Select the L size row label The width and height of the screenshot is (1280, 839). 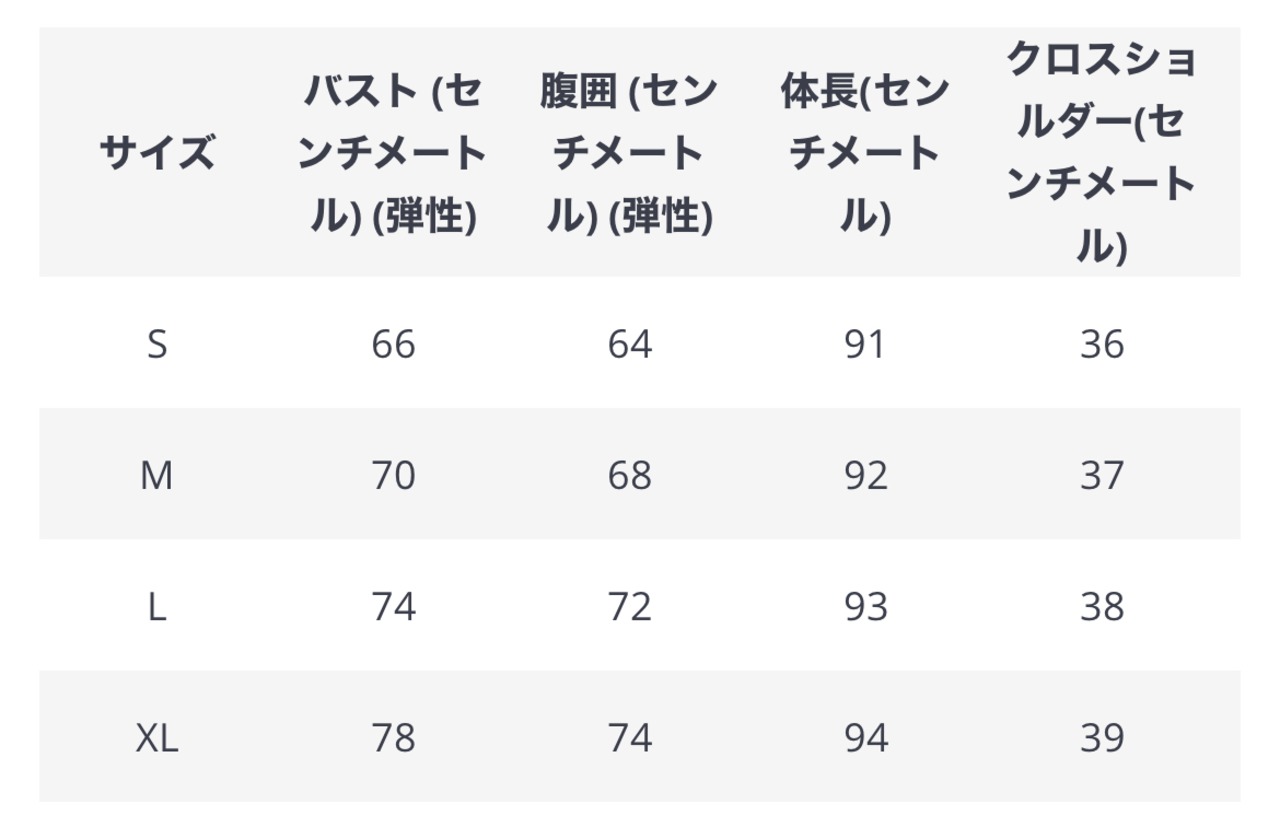coord(157,607)
